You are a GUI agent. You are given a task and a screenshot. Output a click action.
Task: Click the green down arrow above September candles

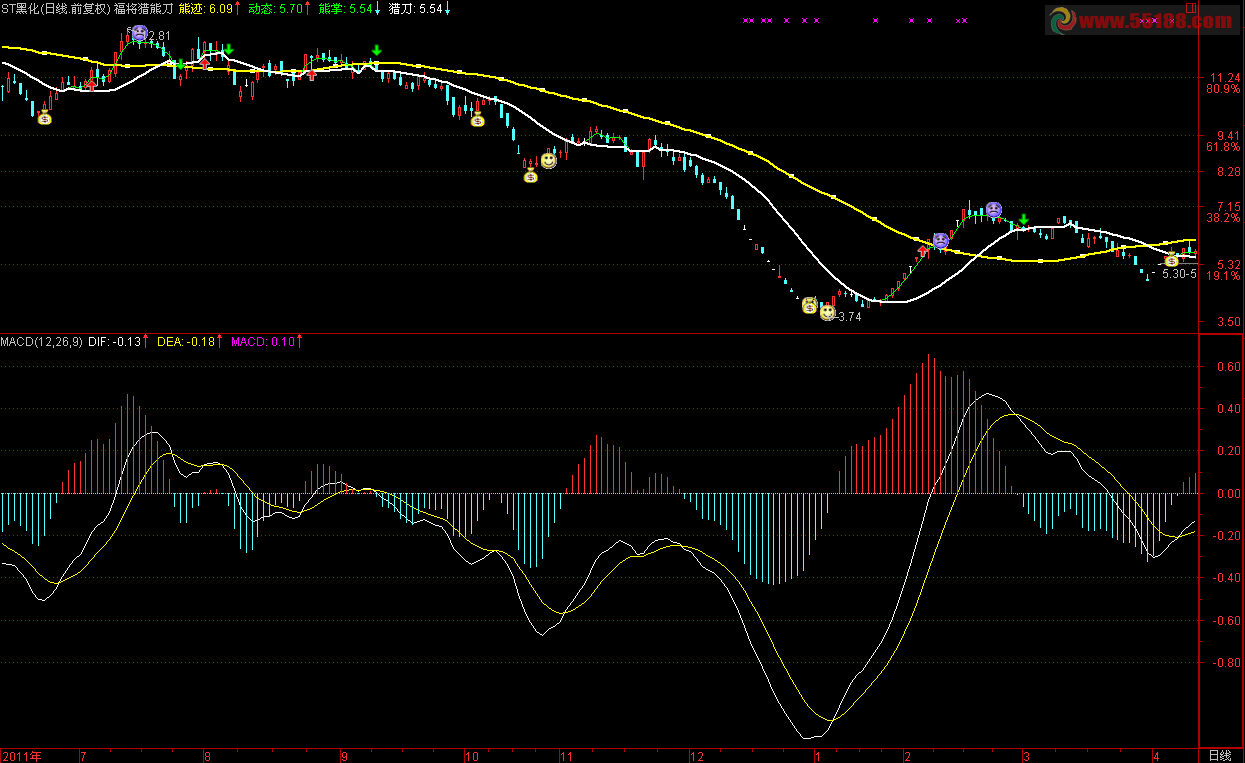[x=376, y=50]
